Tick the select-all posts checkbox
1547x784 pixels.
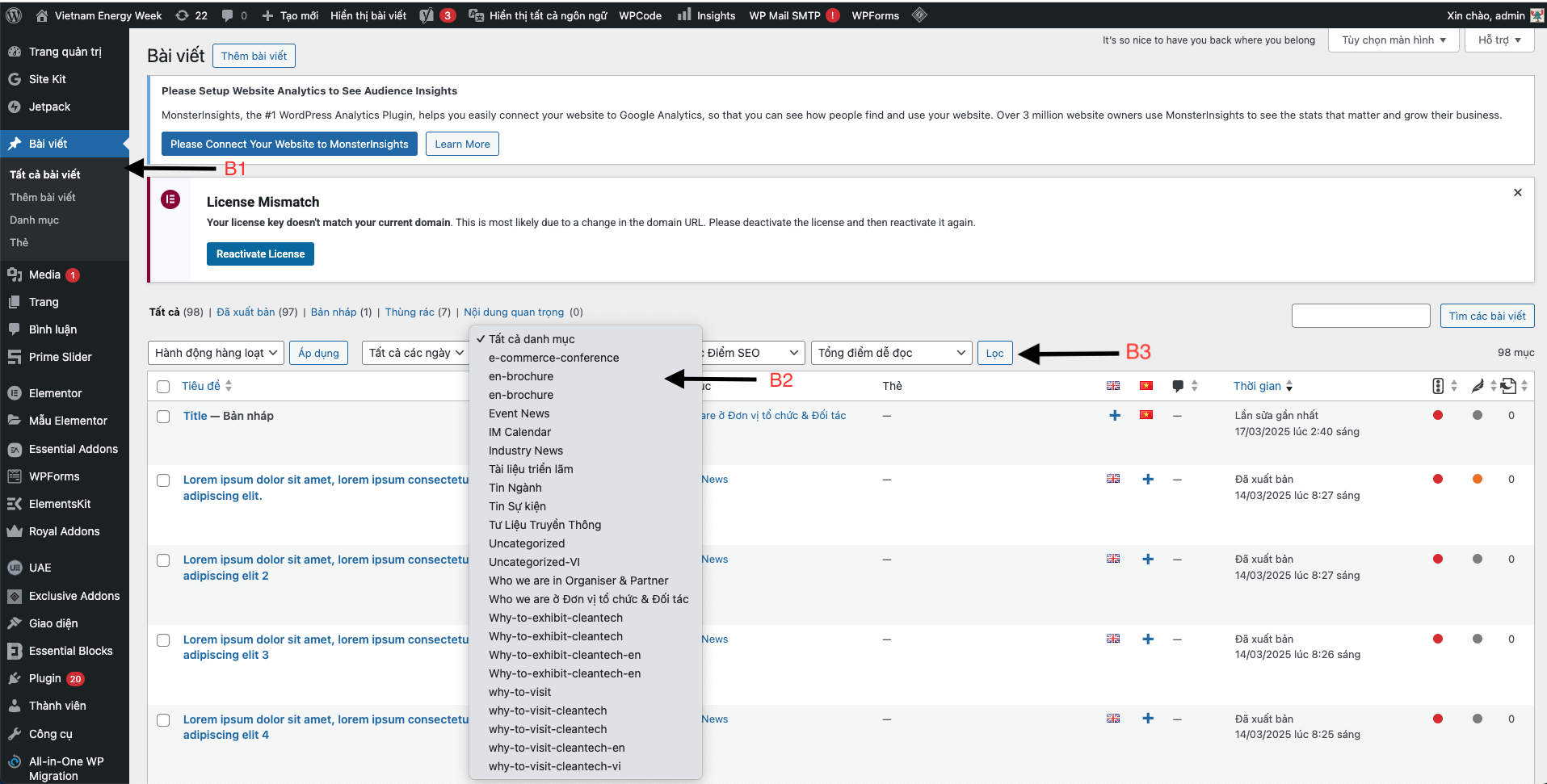163,387
